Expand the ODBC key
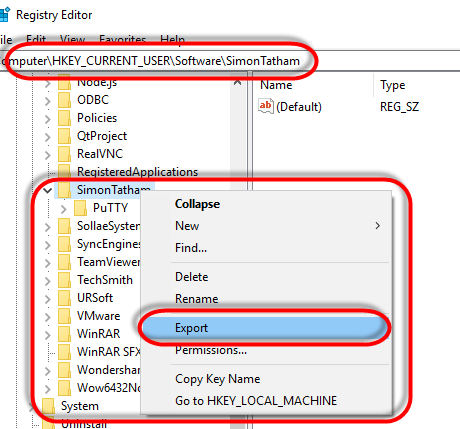The width and height of the screenshot is (460, 429). (48, 101)
